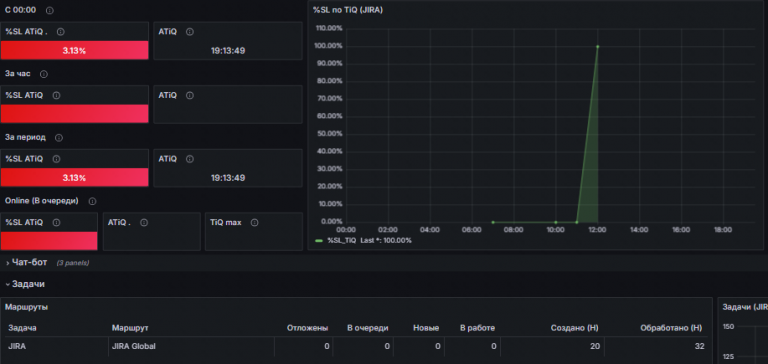768x364 pixels.
Task: Click the 0 value under В работе
Action: 493,346
